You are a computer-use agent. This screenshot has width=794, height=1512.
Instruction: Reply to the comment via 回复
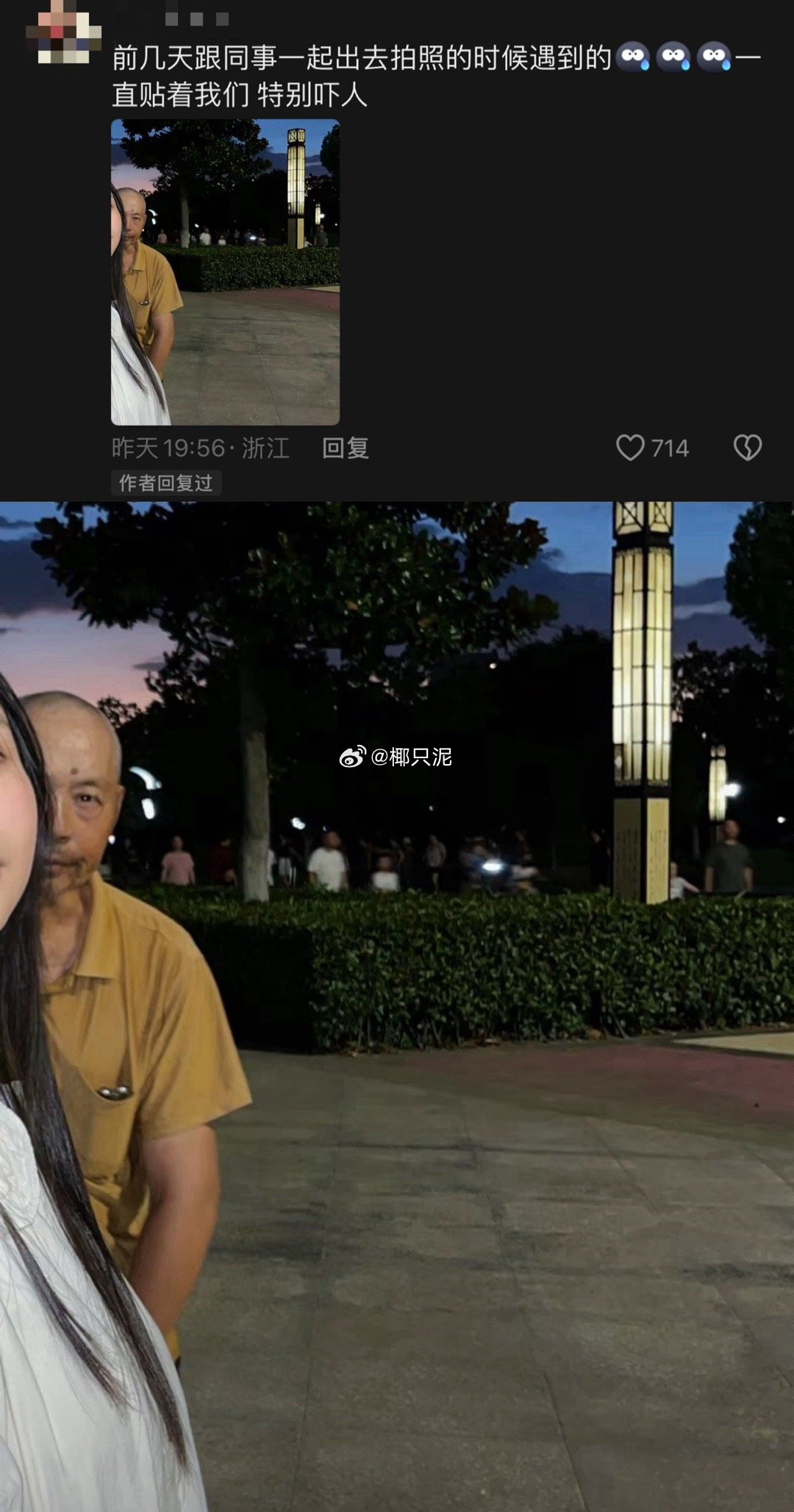(x=345, y=448)
